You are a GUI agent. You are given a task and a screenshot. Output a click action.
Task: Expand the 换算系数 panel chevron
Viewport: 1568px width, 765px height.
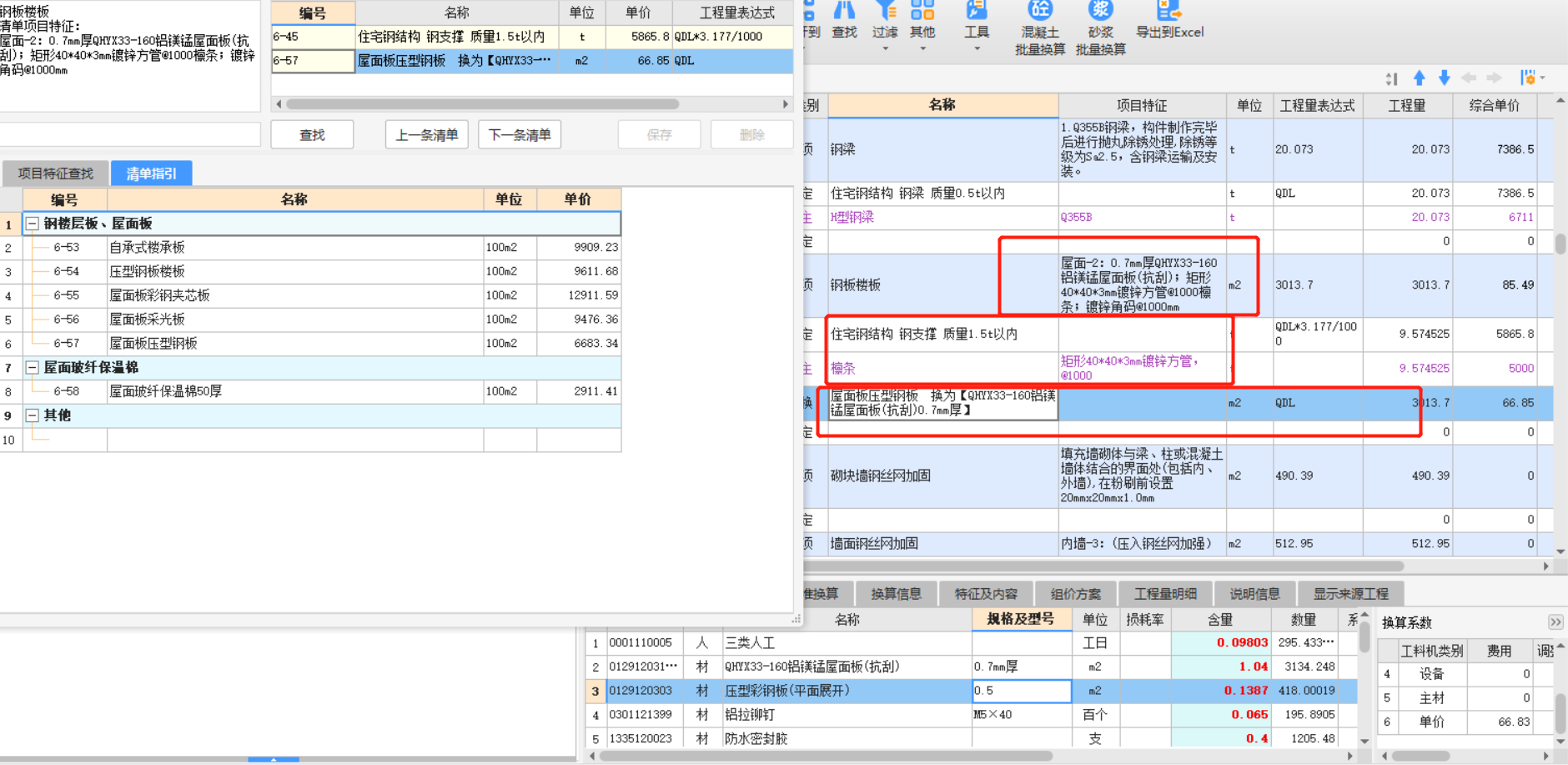[x=1555, y=622]
